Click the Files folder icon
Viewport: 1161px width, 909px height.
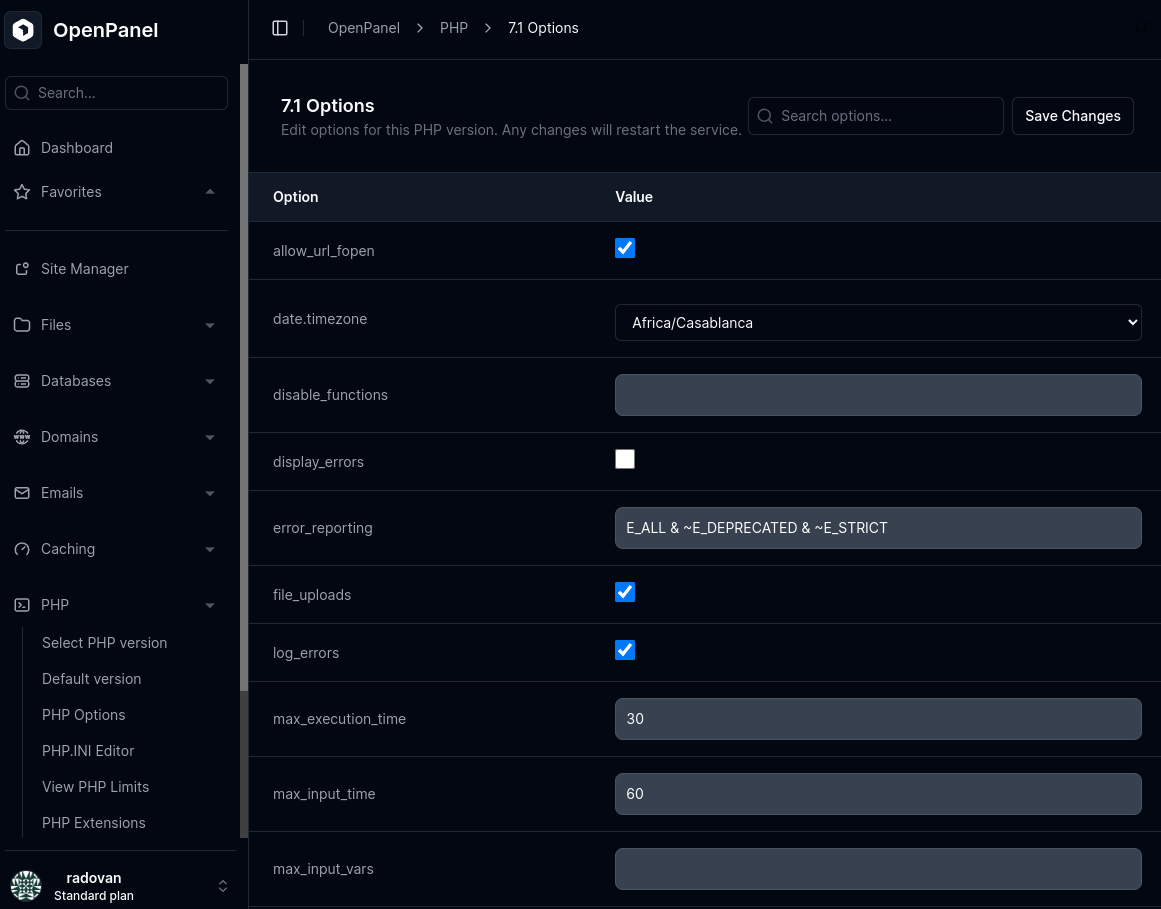[21, 324]
